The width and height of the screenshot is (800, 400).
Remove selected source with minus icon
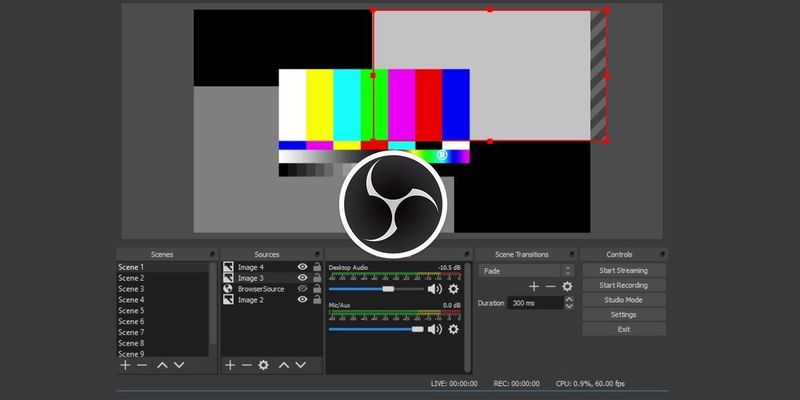[x=246, y=365]
